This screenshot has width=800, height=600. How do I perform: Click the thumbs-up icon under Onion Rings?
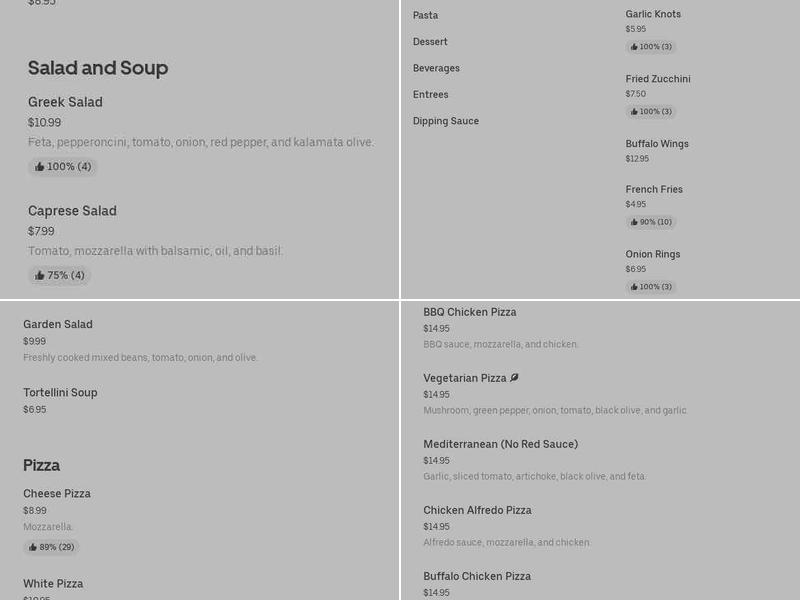click(x=634, y=287)
